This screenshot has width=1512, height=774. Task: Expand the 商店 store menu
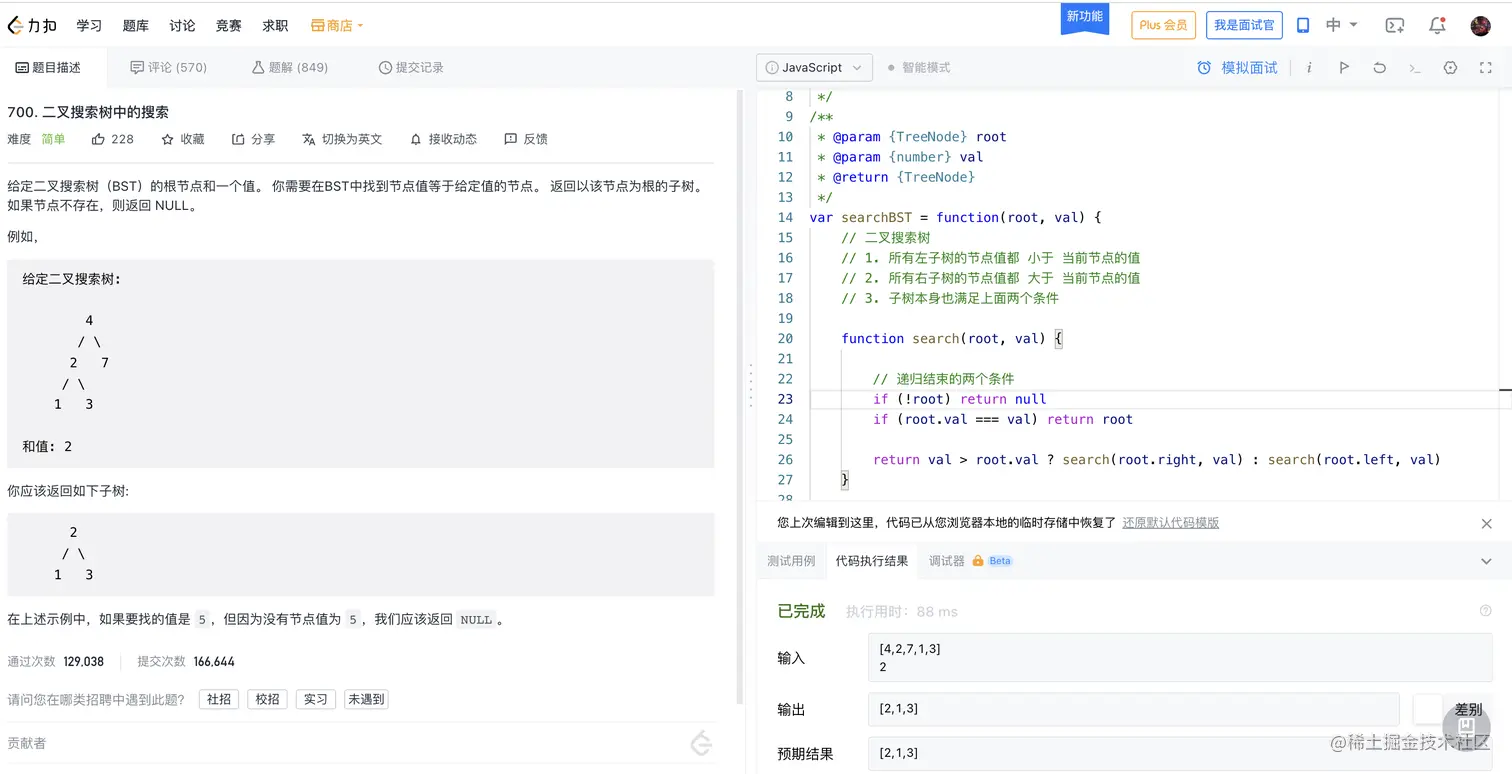337,25
